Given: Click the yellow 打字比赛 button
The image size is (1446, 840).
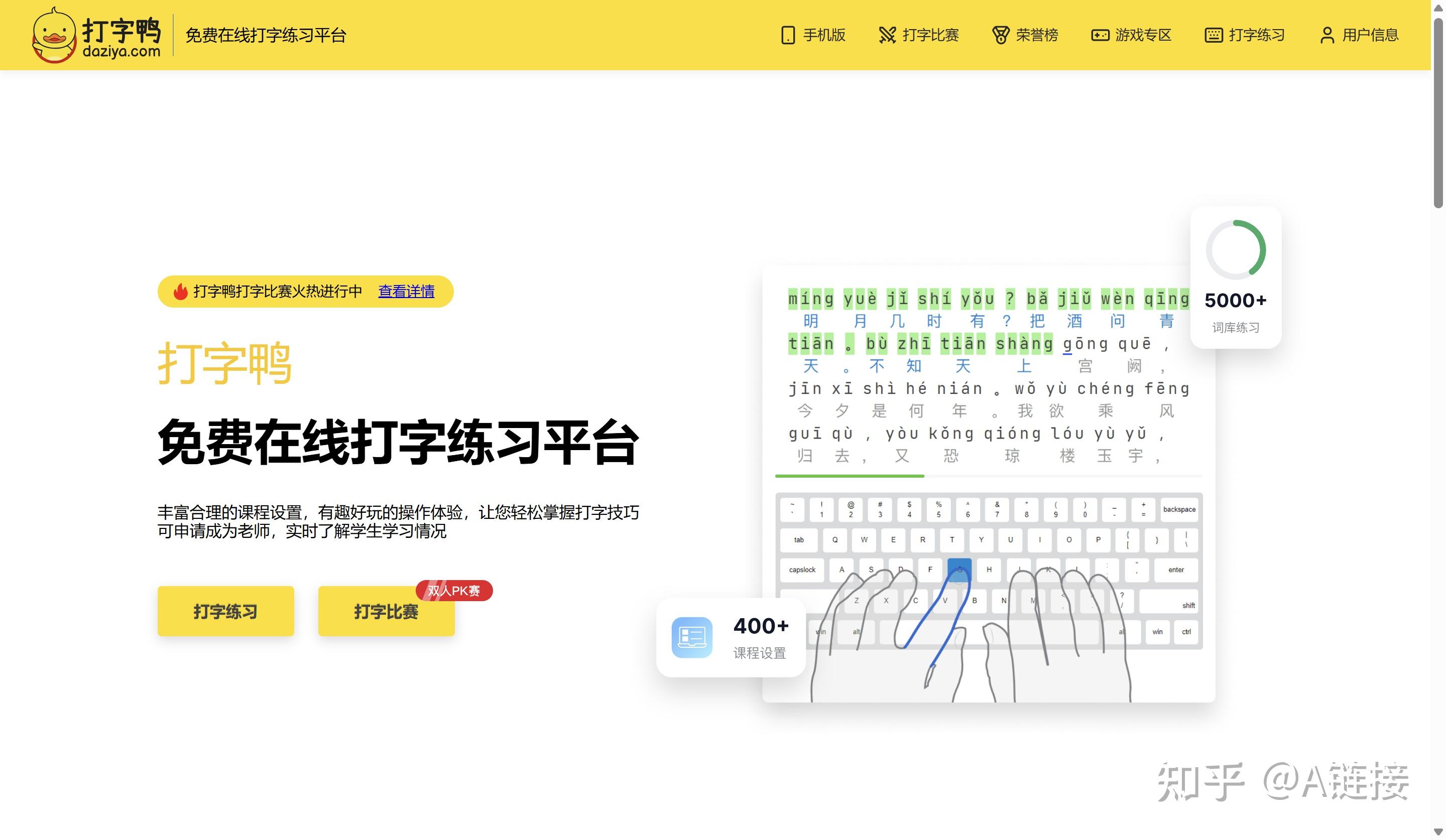Looking at the screenshot, I should tap(386, 611).
